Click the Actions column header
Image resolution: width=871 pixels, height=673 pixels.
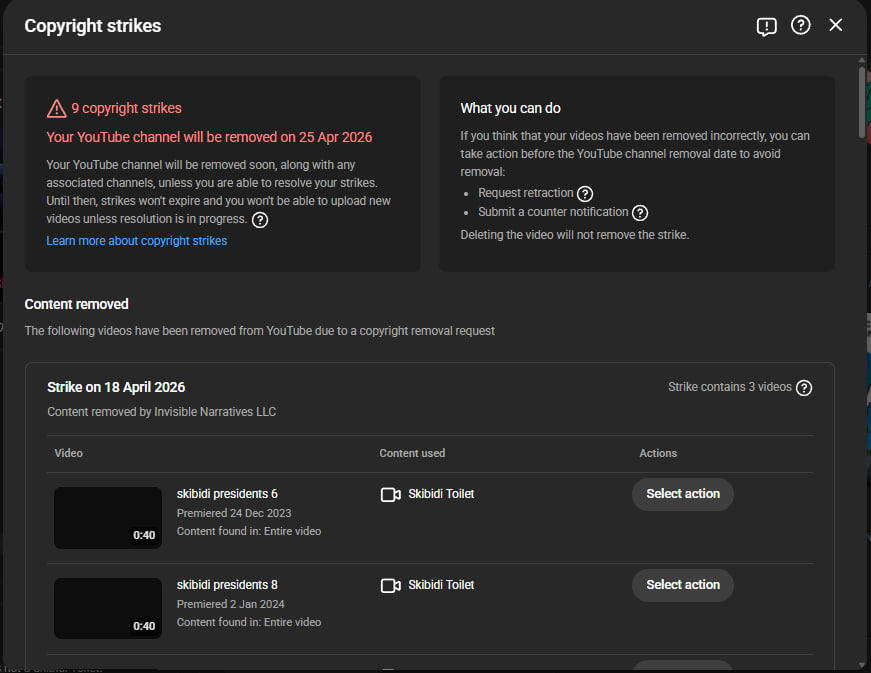pos(658,453)
